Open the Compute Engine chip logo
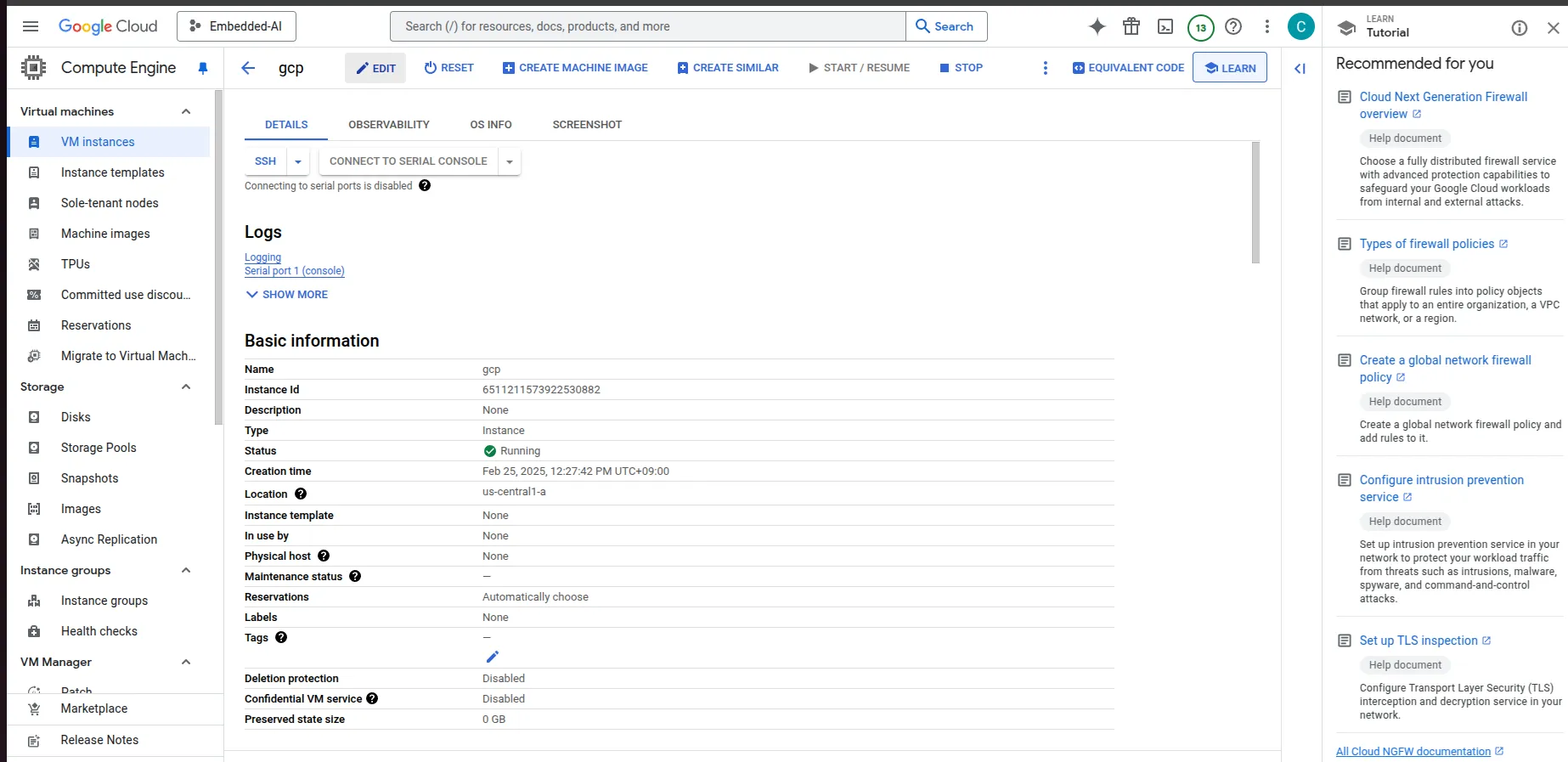Screen dimensions: 1568x762 coord(33,67)
